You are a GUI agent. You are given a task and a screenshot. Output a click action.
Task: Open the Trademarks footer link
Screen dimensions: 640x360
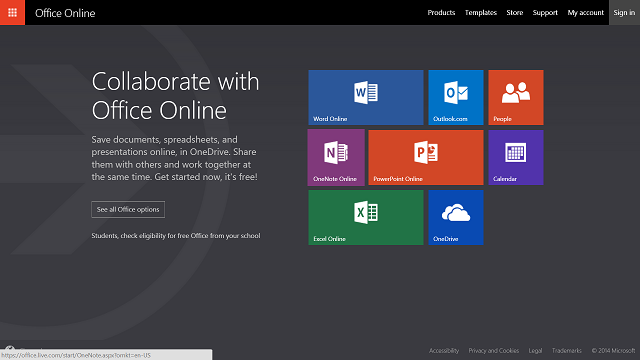click(x=567, y=351)
